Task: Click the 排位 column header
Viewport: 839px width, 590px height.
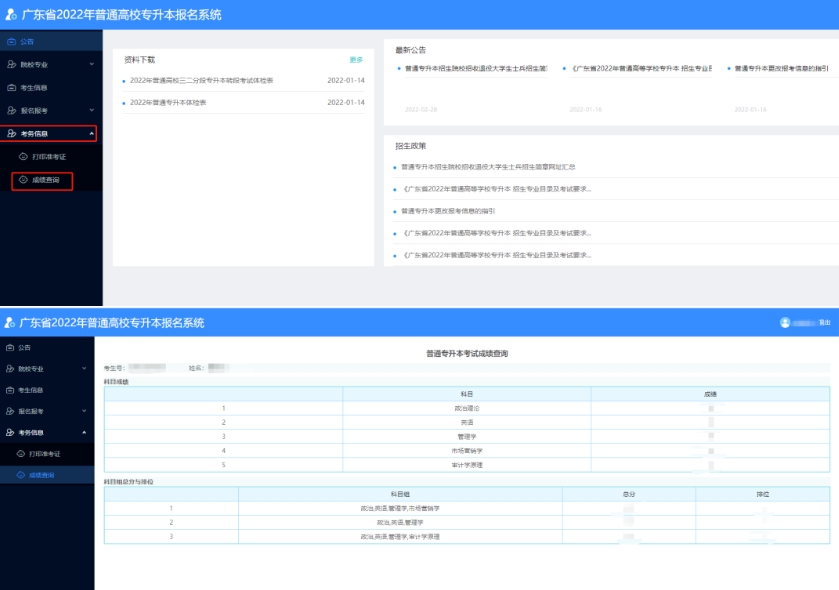Action: click(x=762, y=494)
